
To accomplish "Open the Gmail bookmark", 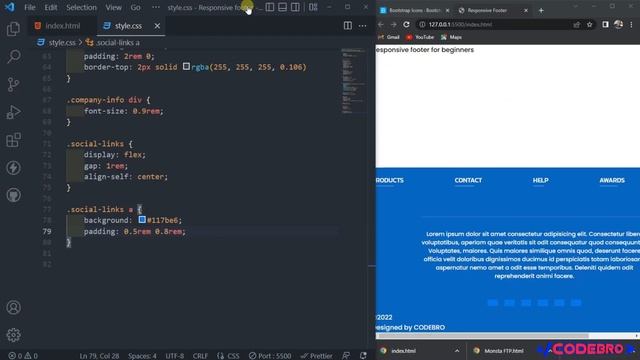I will tap(389, 37).
